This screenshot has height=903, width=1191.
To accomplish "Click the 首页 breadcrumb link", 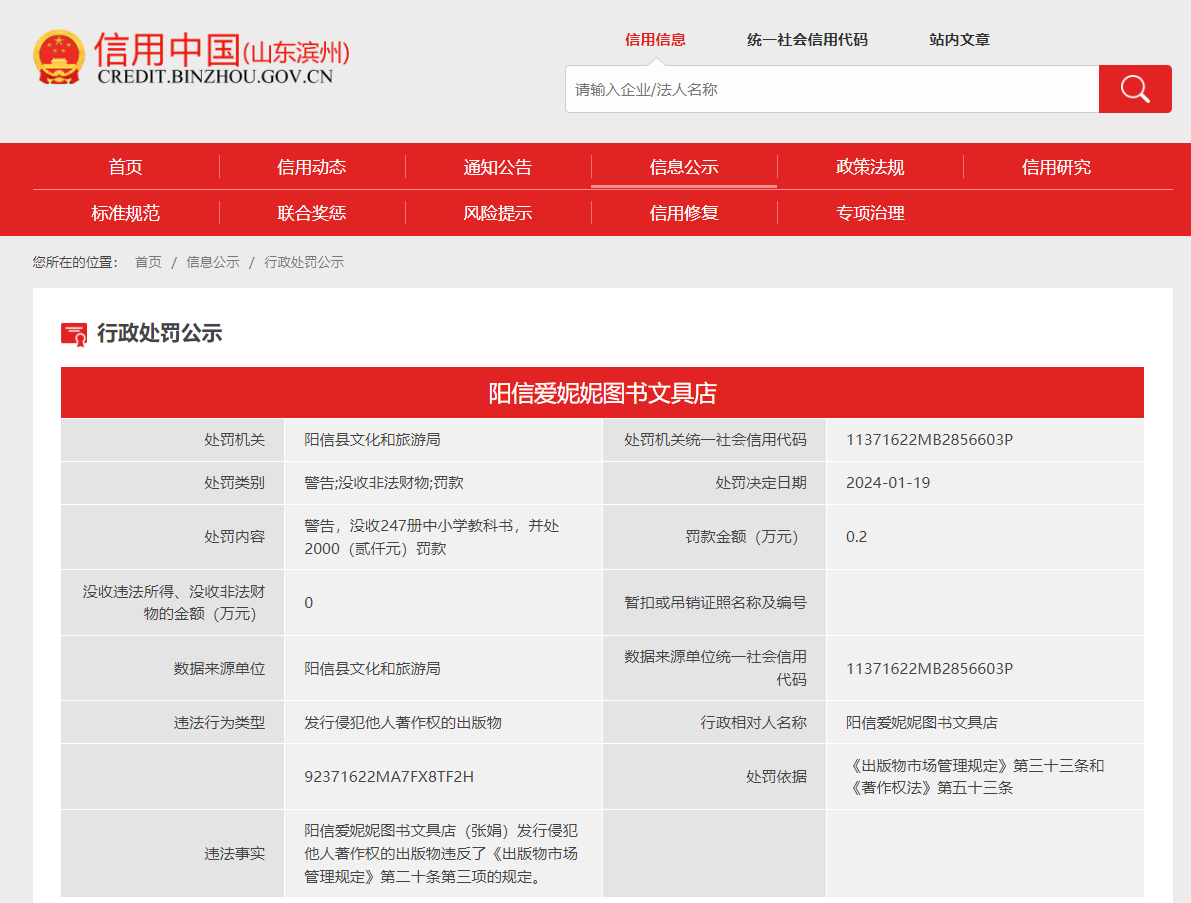I will pos(148,262).
